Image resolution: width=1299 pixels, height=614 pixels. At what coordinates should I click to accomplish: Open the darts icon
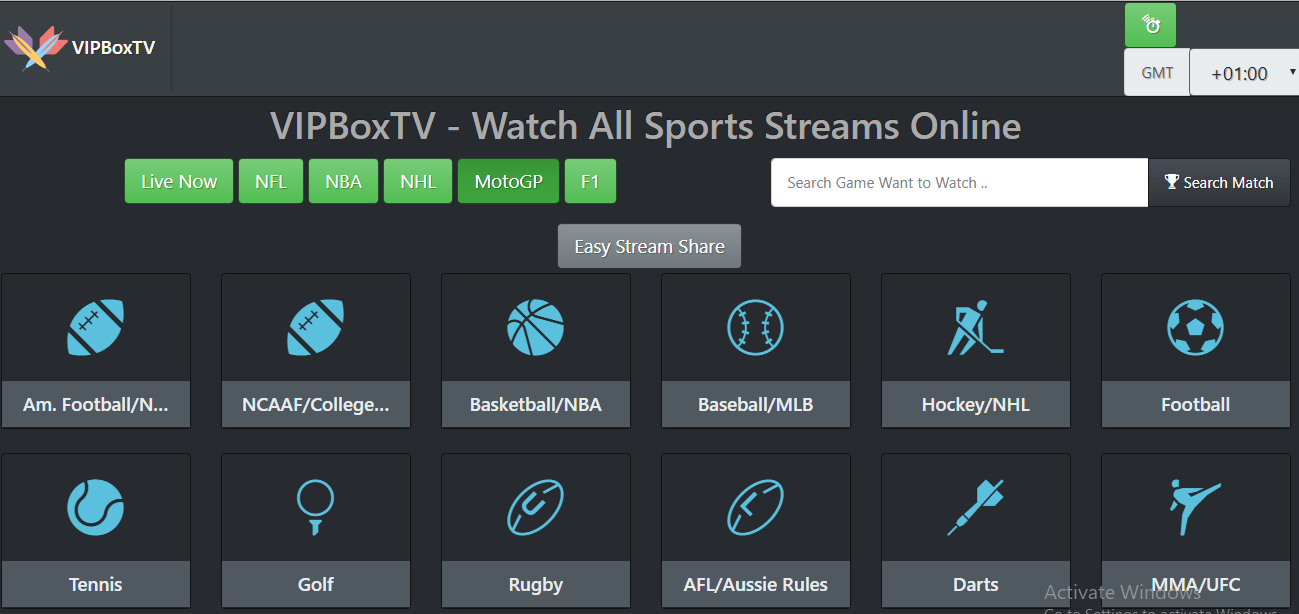point(975,507)
